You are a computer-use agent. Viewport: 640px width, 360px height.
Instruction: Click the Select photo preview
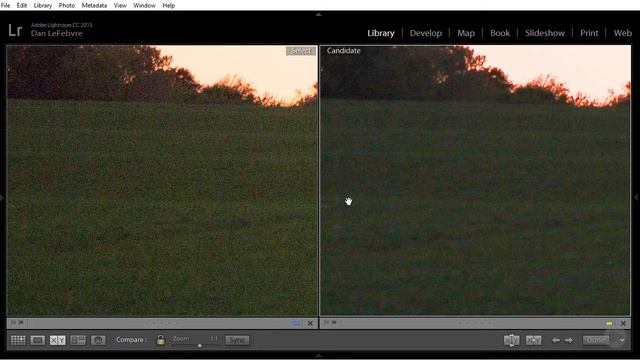162,180
